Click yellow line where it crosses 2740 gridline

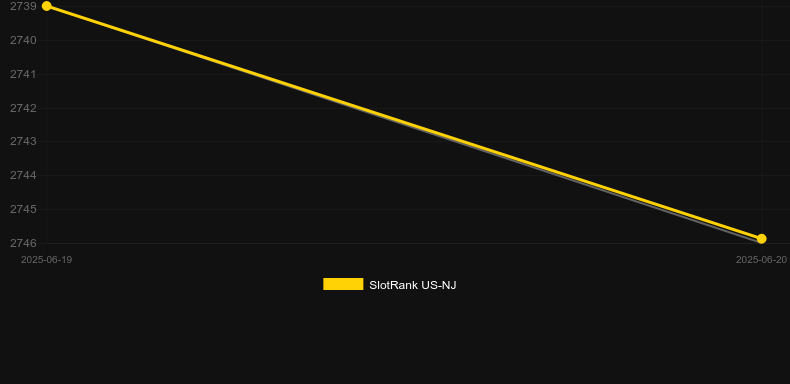[151, 40]
